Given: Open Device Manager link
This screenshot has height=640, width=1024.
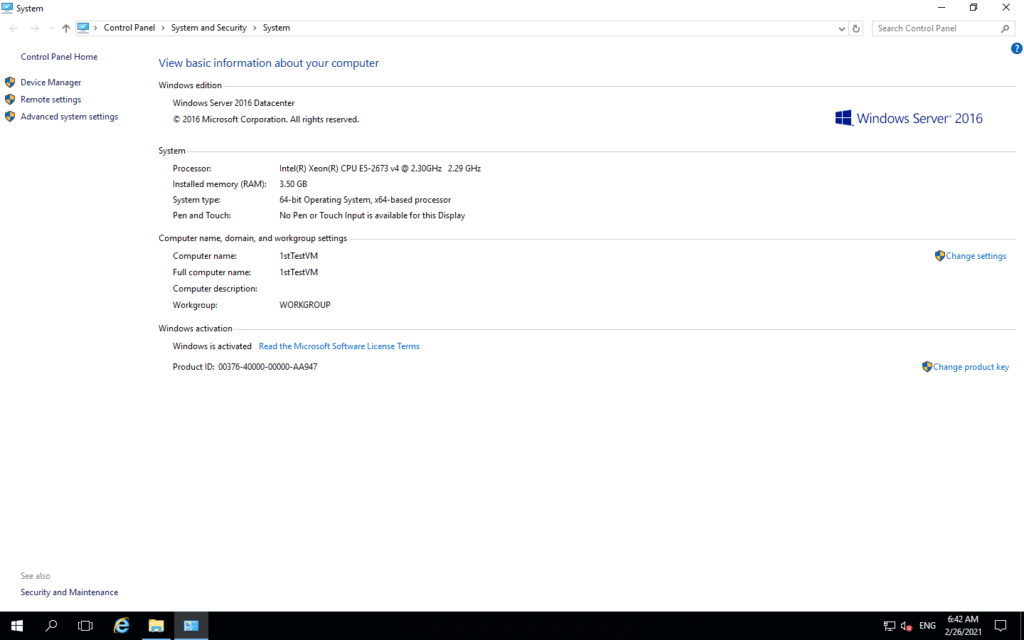Looking at the screenshot, I should tap(50, 82).
